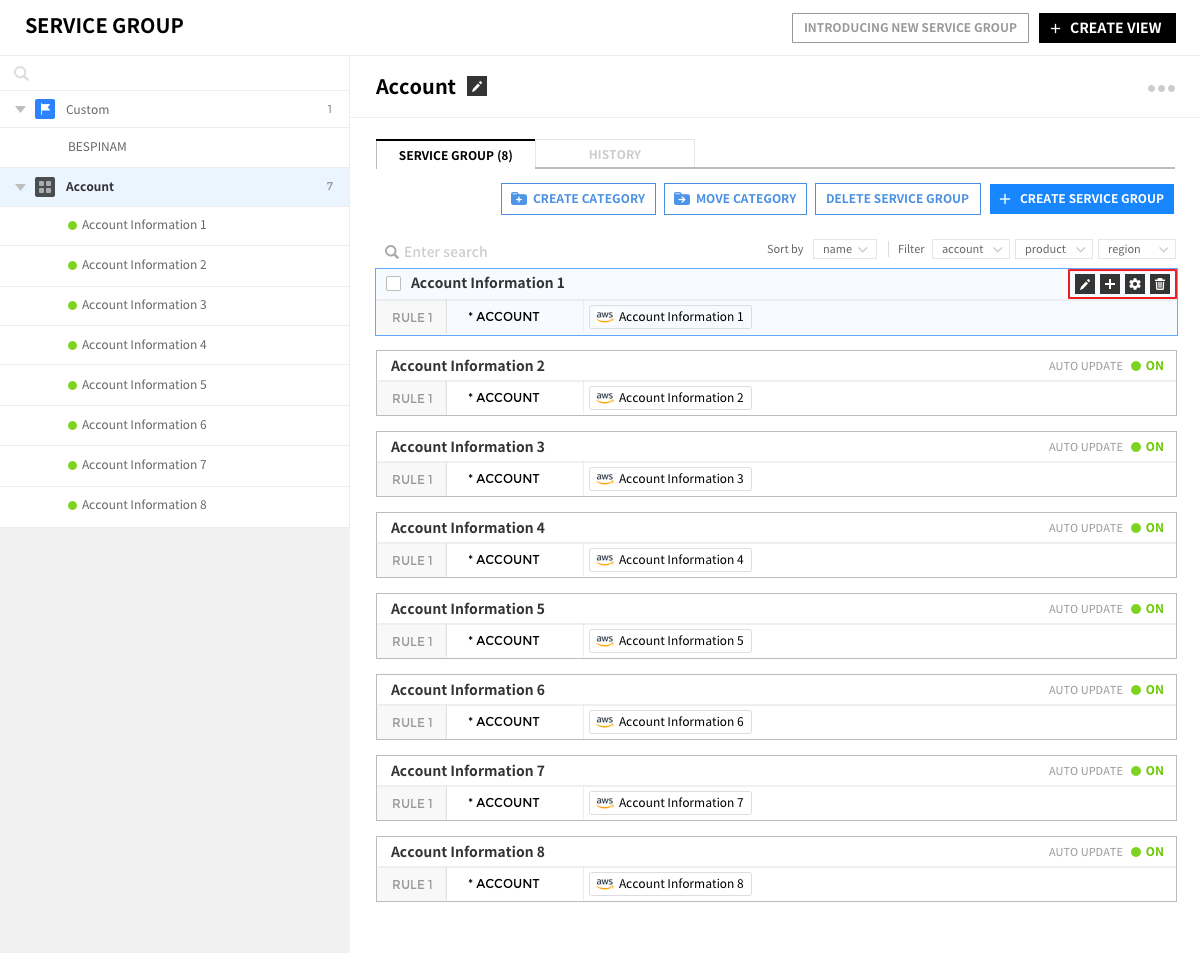
Task: Collapse the Account tree group arrow
Action: pos(20,187)
